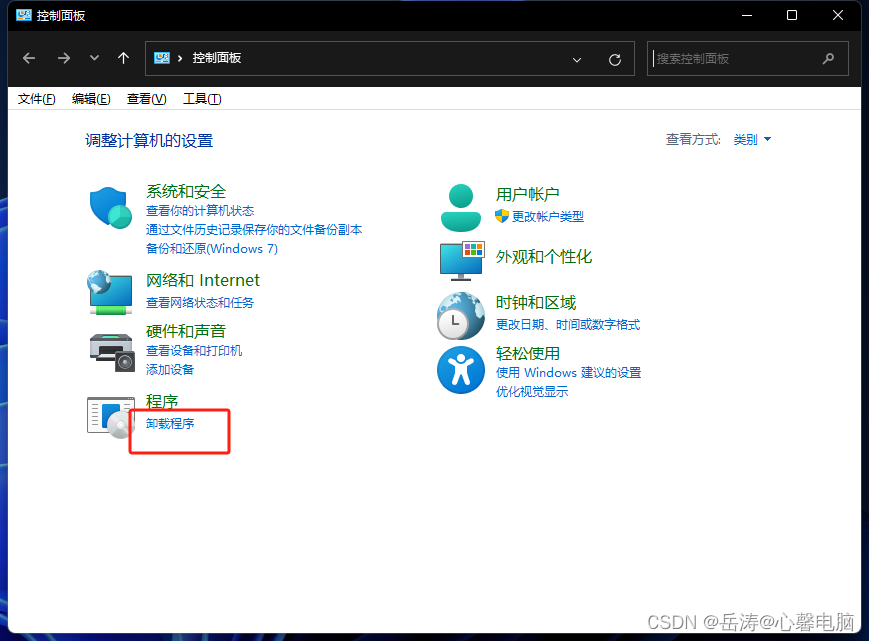Click the Programs disc icon
Screen dimensions: 869x641
point(111,418)
